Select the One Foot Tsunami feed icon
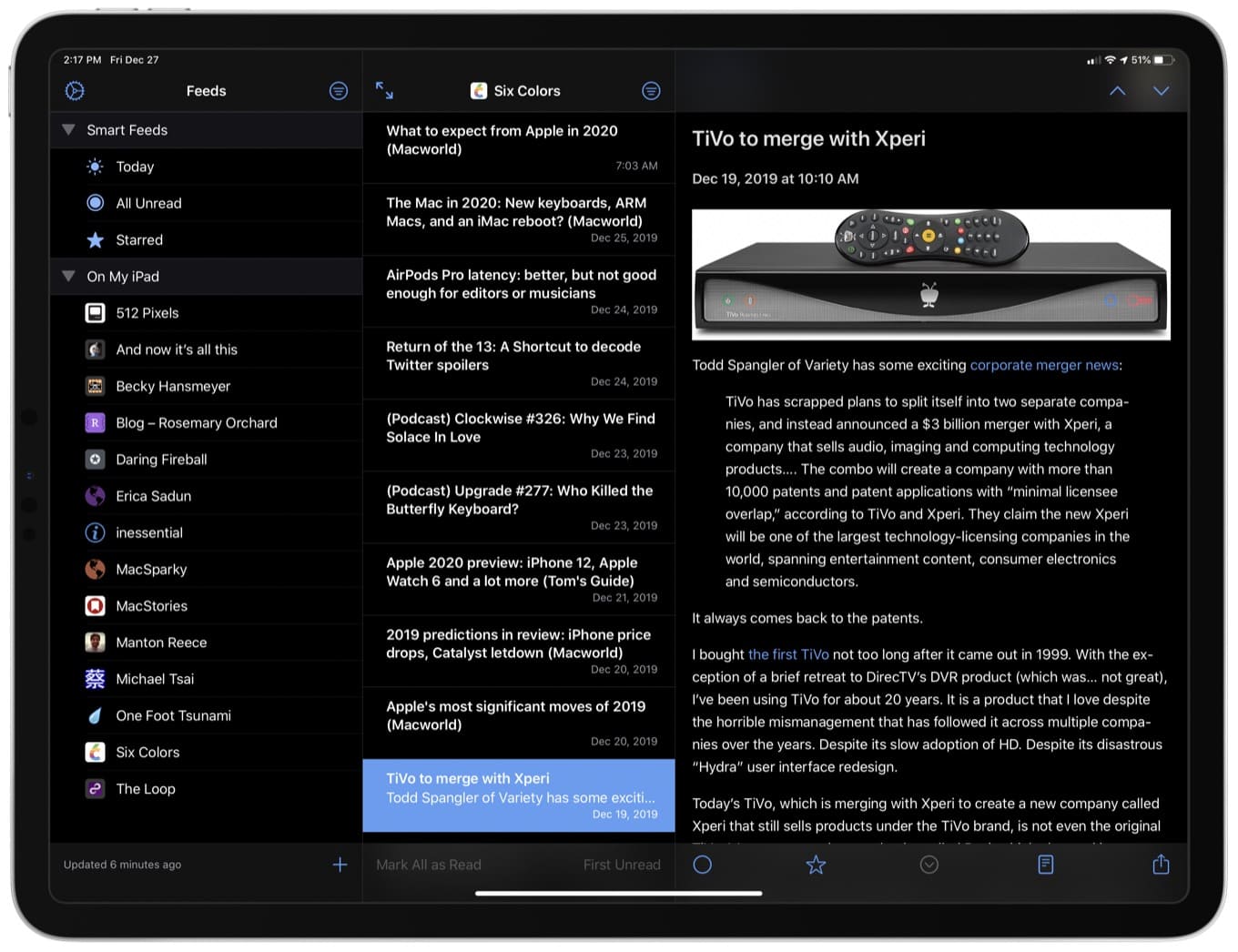The width and height of the screenshot is (1238, 952). point(95,715)
